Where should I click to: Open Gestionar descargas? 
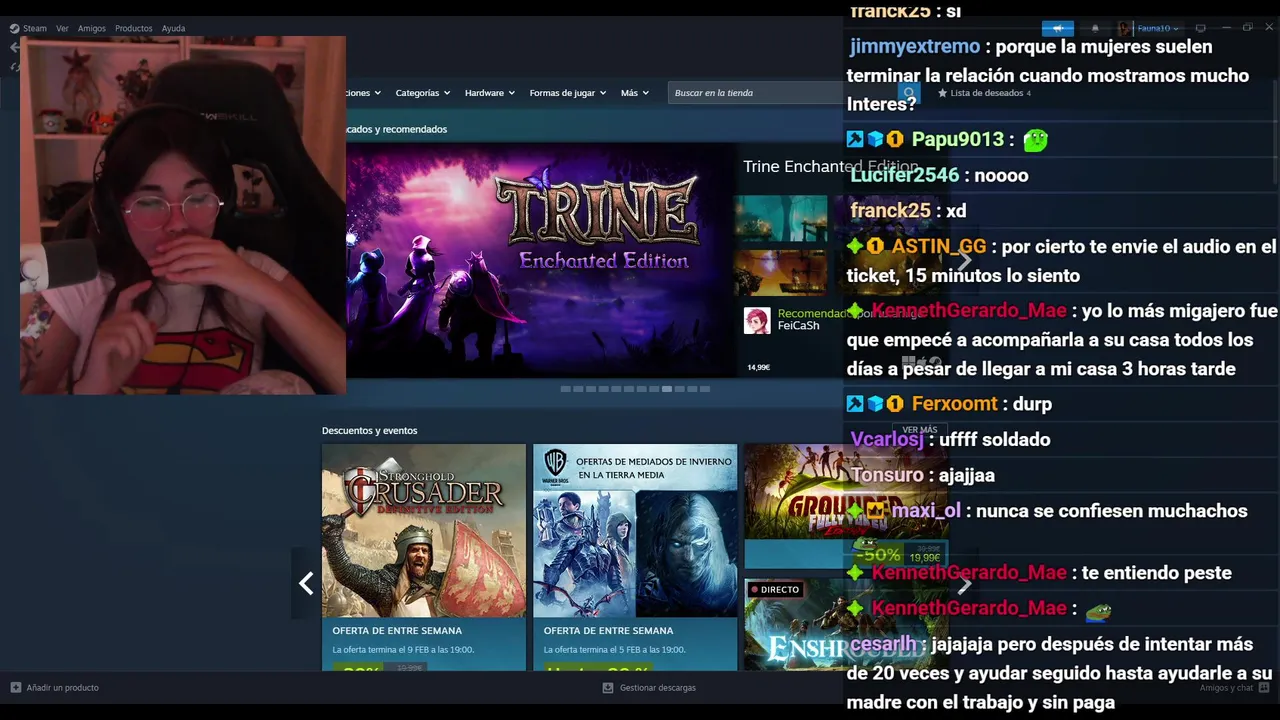coord(657,687)
